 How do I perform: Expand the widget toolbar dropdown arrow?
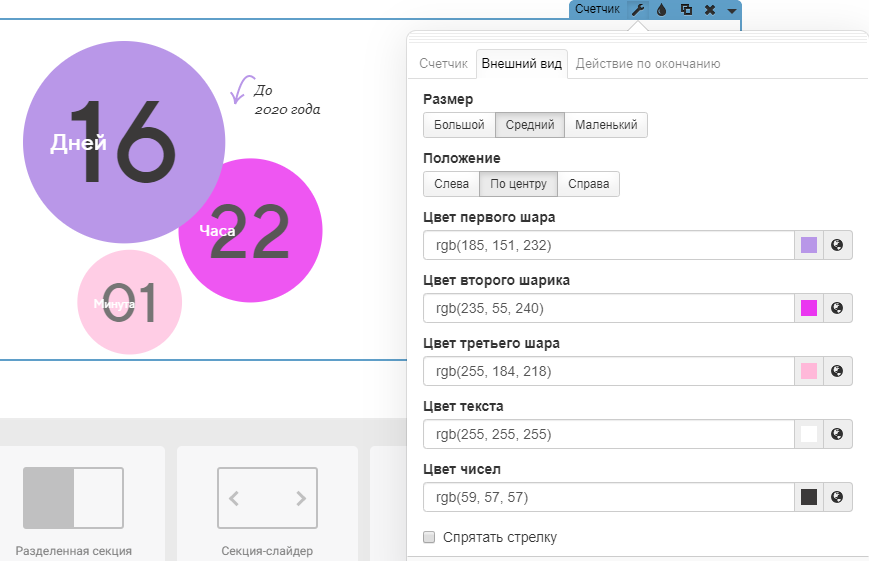(732, 10)
